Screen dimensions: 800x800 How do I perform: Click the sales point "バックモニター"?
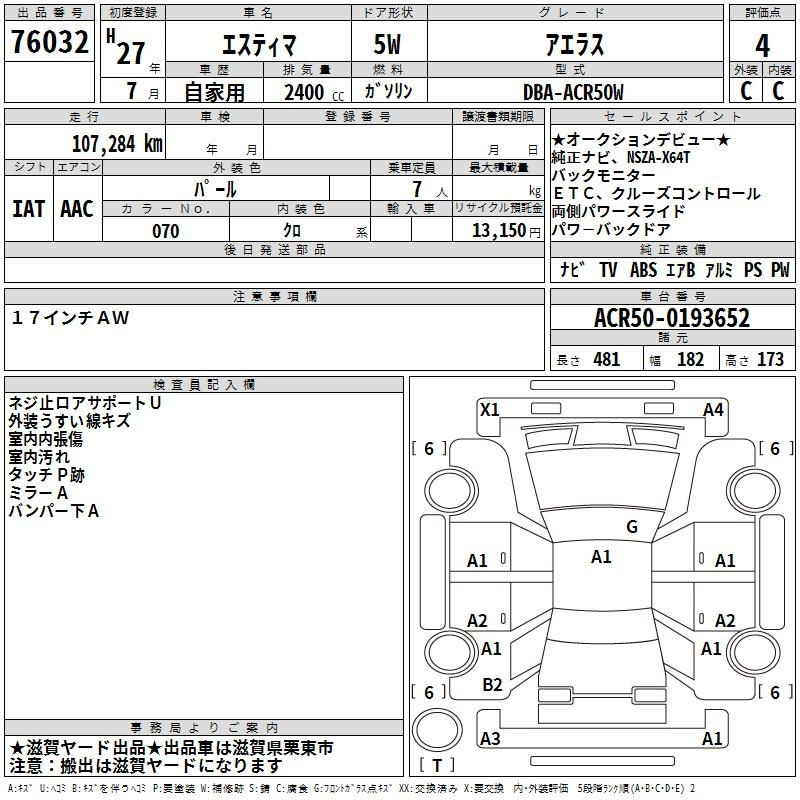point(604,176)
